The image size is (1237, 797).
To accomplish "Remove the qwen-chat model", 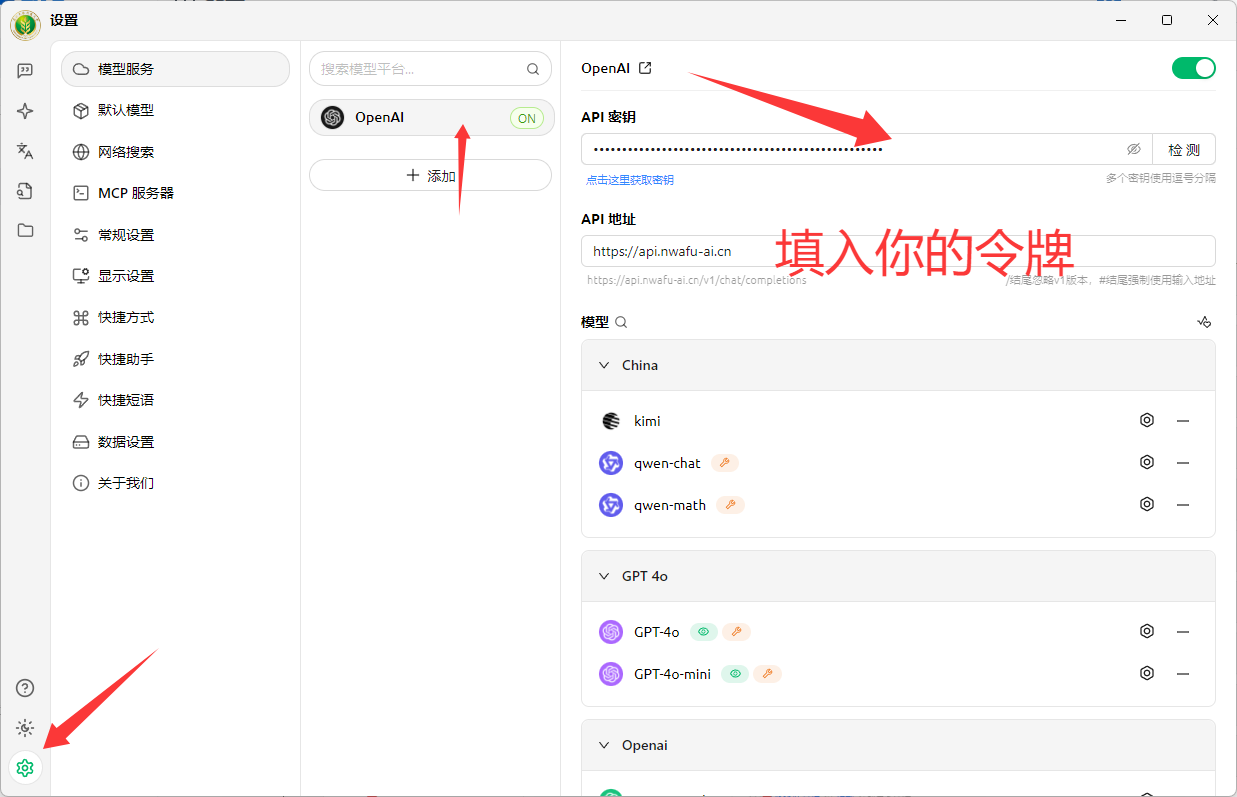I will coord(1183,463).
